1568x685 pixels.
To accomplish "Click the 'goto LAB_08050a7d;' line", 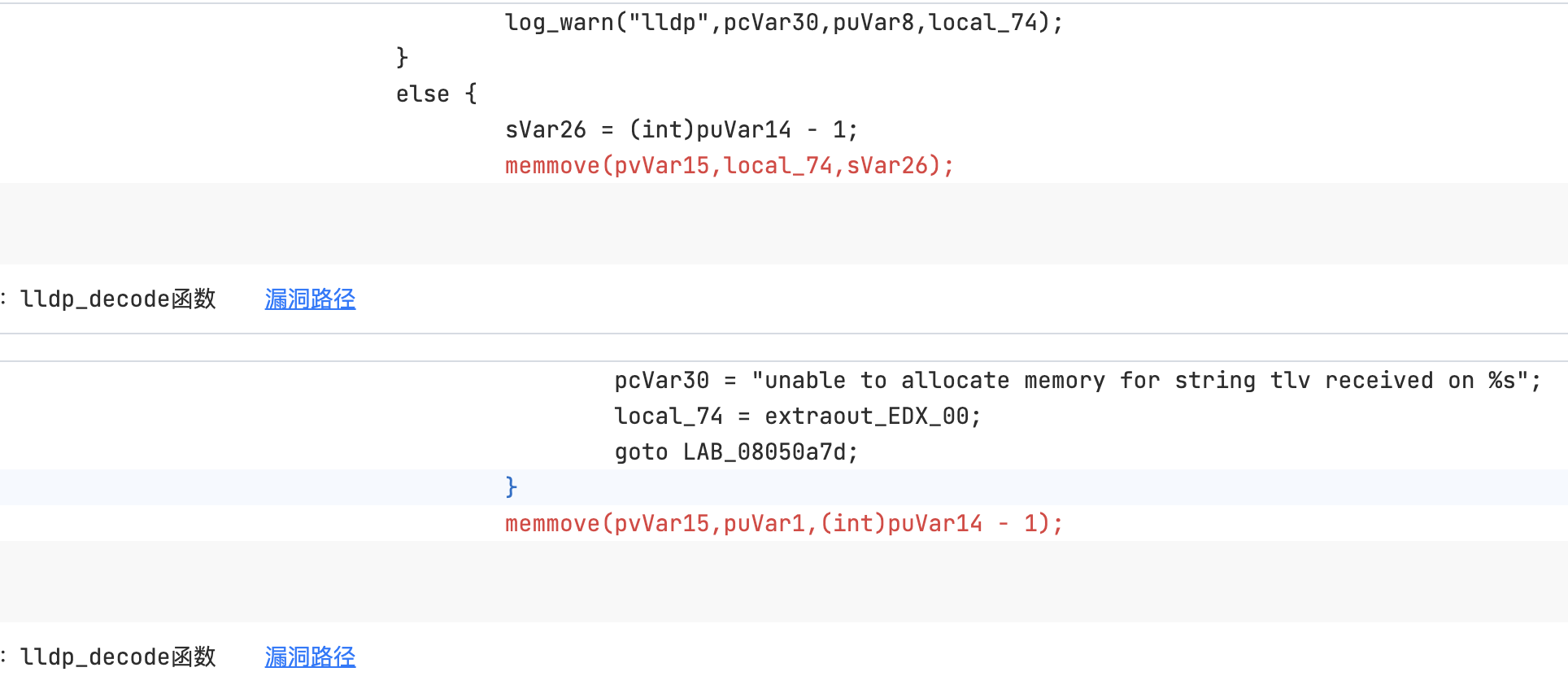I will [736, 452].
